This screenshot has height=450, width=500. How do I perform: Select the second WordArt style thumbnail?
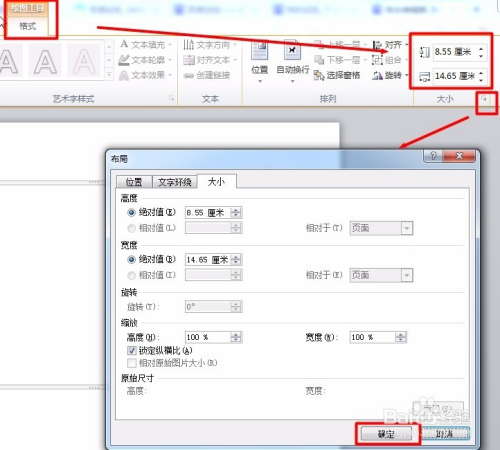click(45, 61)
